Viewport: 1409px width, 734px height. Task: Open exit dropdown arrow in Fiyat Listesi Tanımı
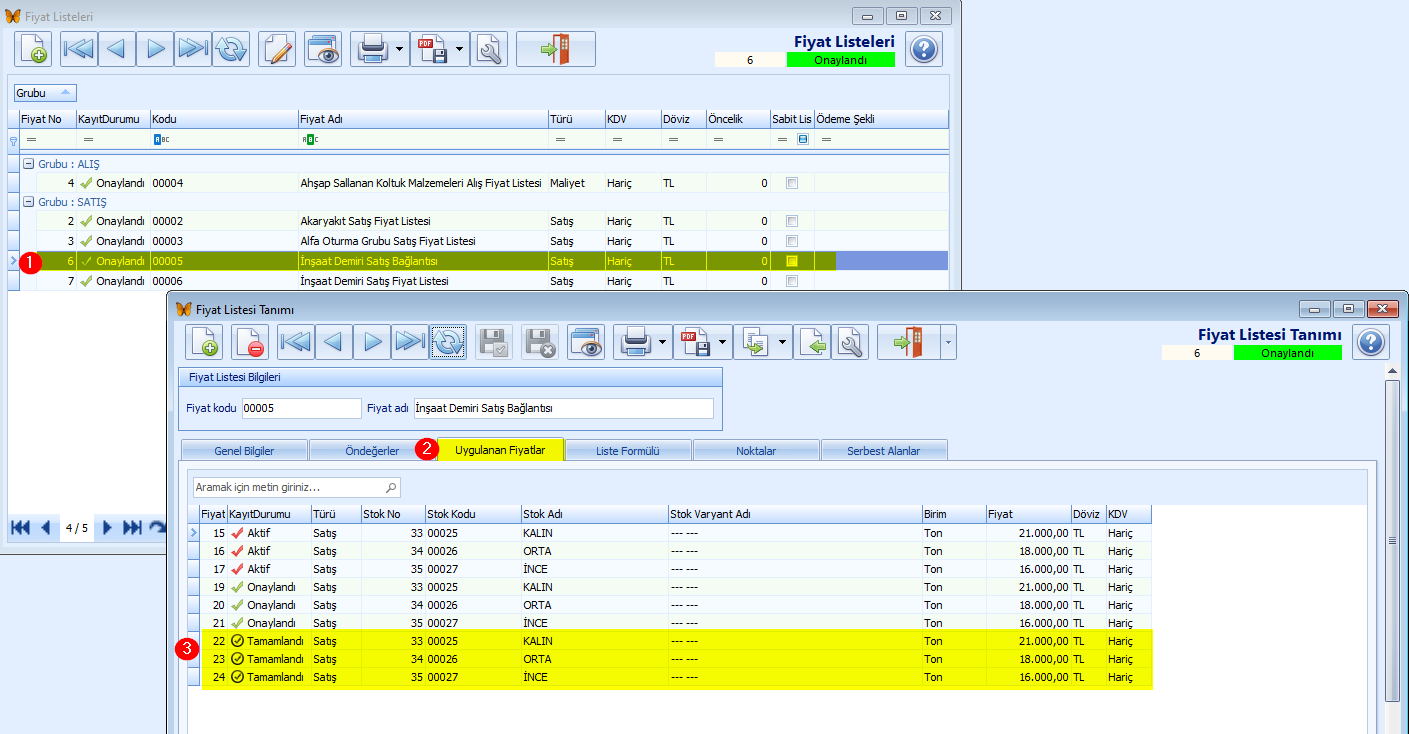pos(948,342)
